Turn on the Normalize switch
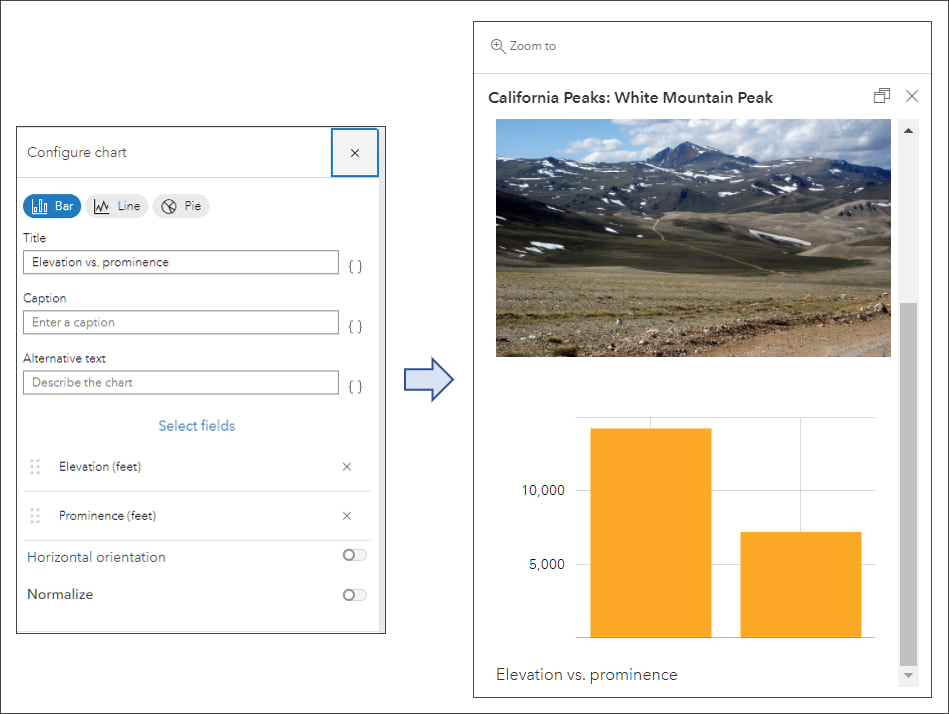The width and height of the screenshot is (949, 714). click(354, 595)
